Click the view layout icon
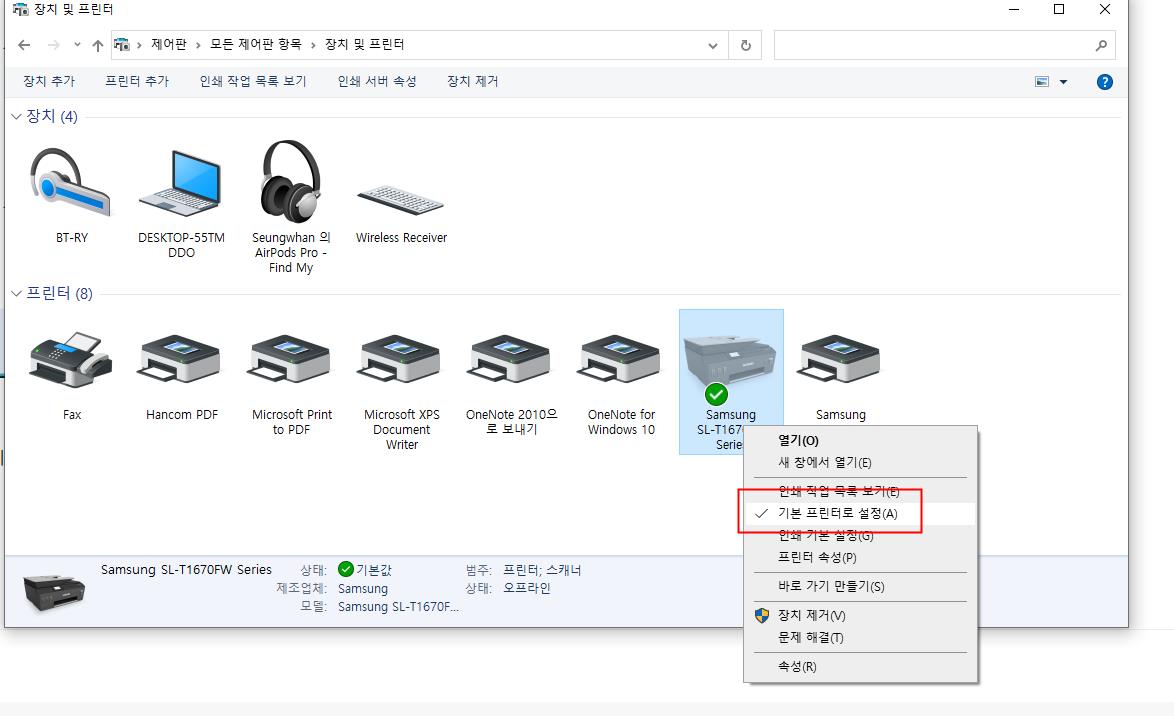 pyautogui.click(x=1041, y=82)
